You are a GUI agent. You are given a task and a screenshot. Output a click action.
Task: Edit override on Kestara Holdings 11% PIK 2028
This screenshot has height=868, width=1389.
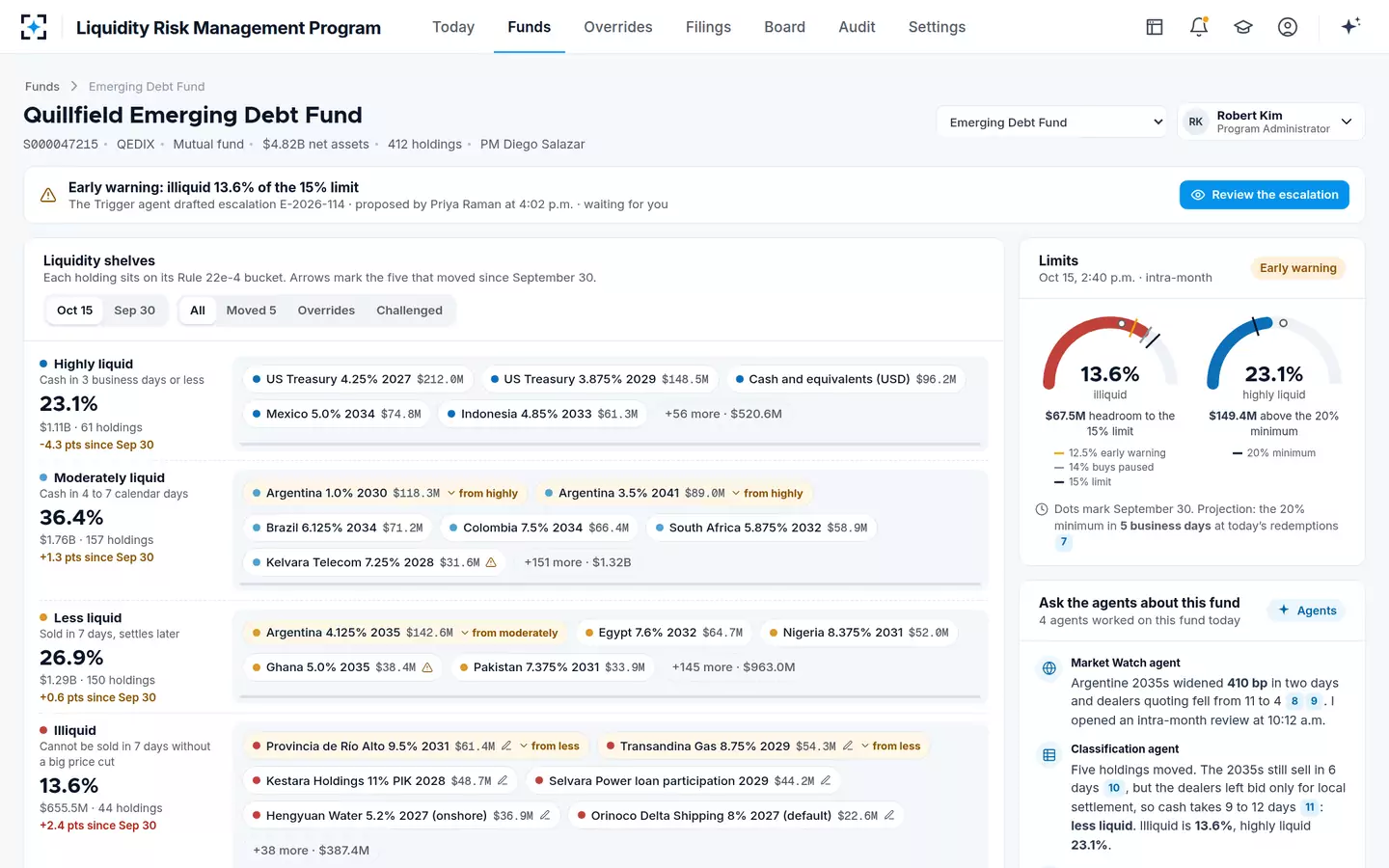503,781
